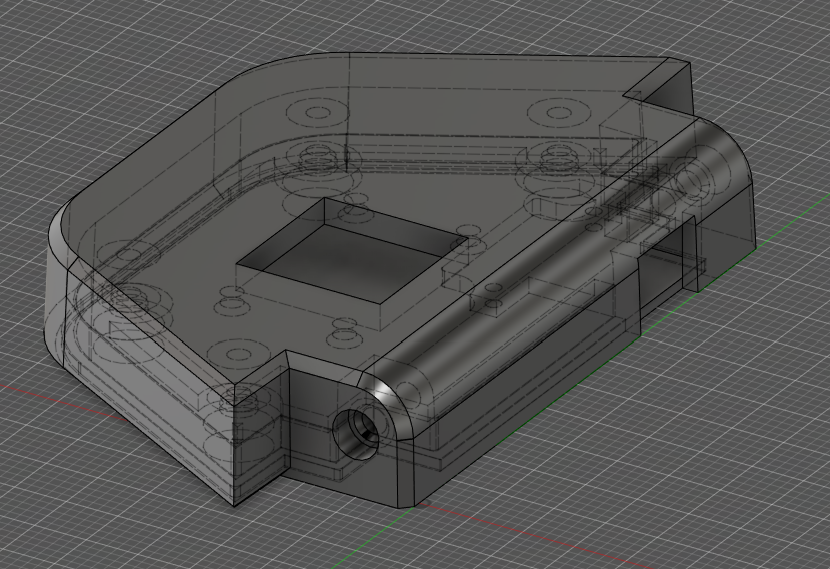830x569 pixels.
Task: Click the flat front-left side wall
Action: tap(140, 410)
